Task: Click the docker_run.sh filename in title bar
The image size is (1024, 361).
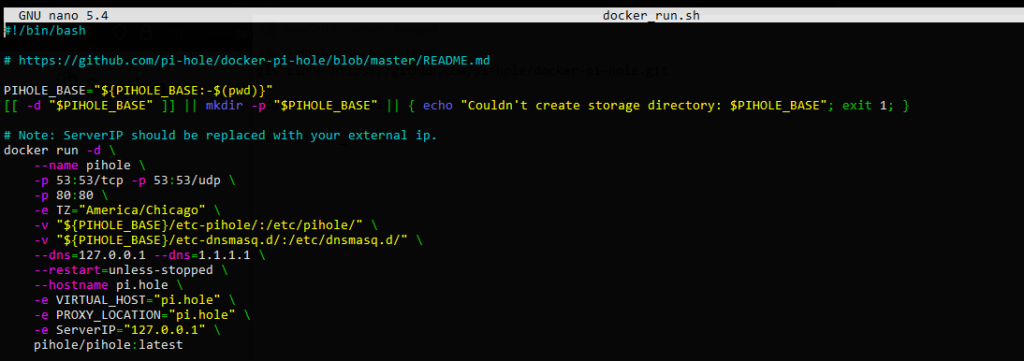Action: [651, 15]
